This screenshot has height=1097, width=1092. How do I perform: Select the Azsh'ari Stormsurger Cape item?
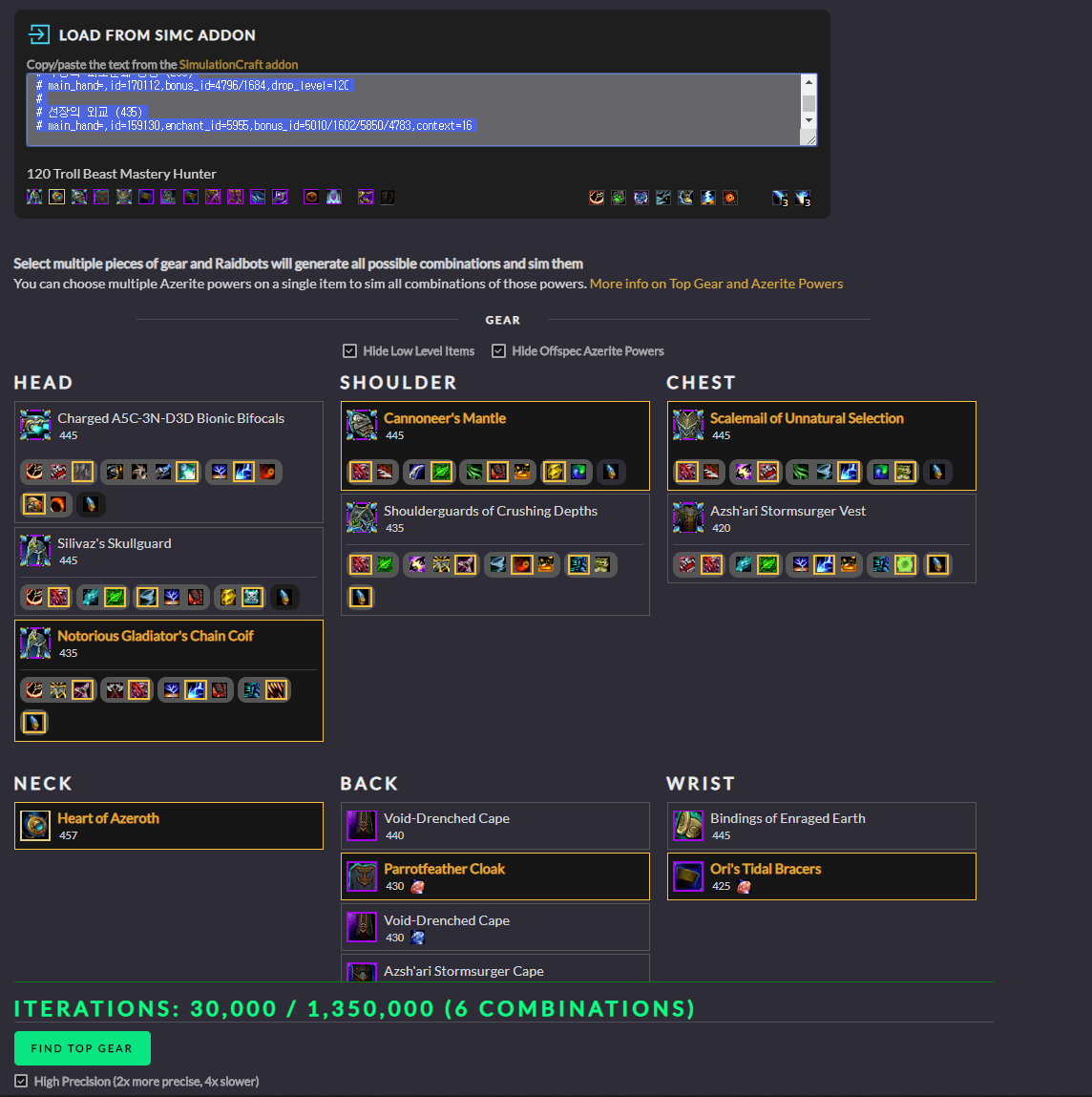(495, 969)
